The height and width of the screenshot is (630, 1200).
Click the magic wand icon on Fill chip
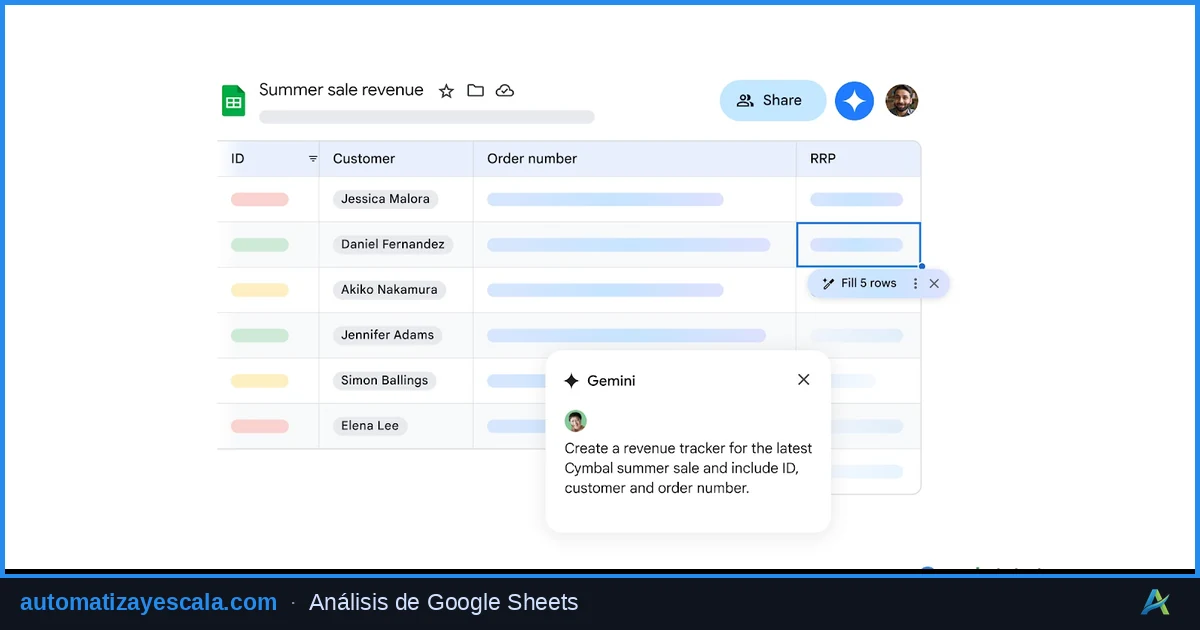831,283
